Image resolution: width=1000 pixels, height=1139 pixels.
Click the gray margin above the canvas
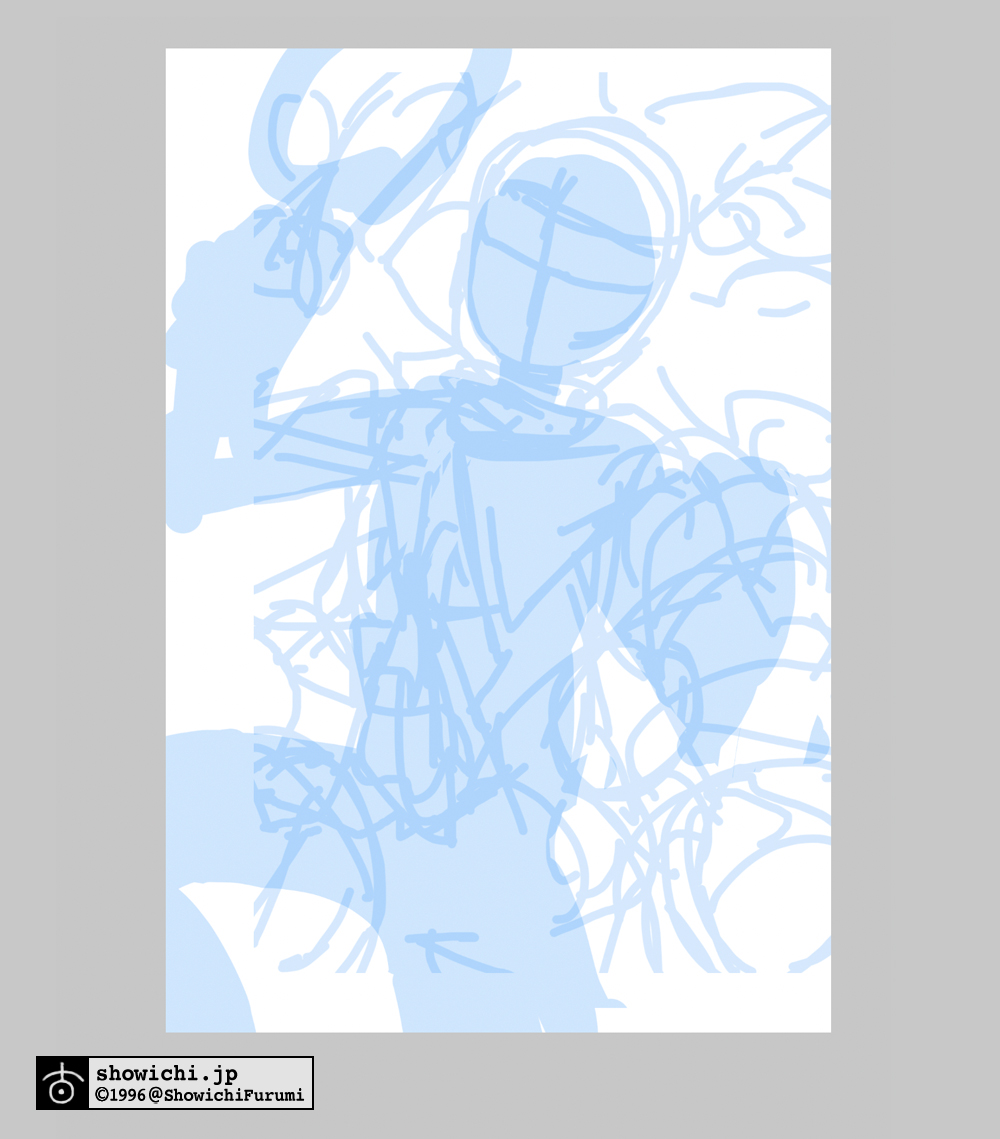point(500,24)
